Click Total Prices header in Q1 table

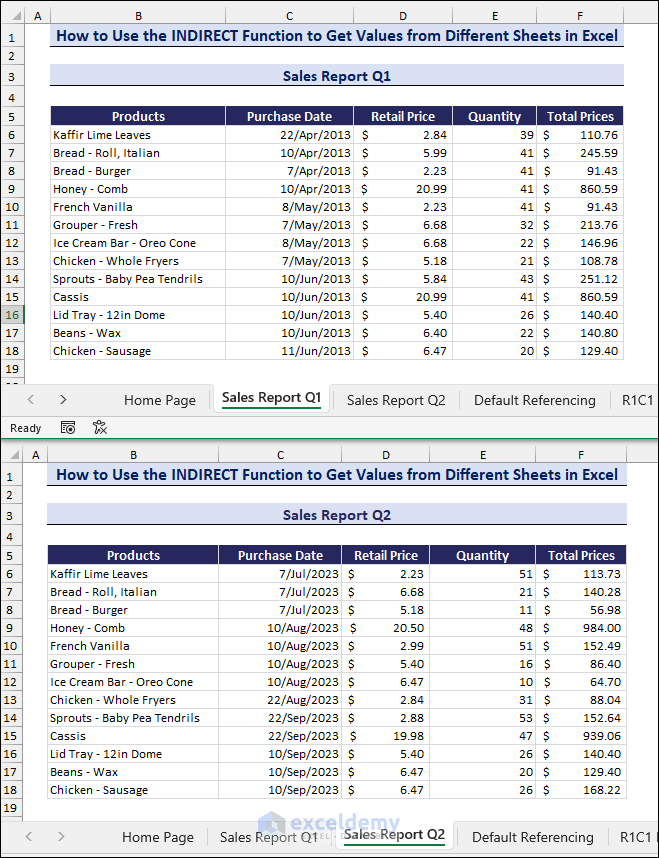[x=580, y=116]
